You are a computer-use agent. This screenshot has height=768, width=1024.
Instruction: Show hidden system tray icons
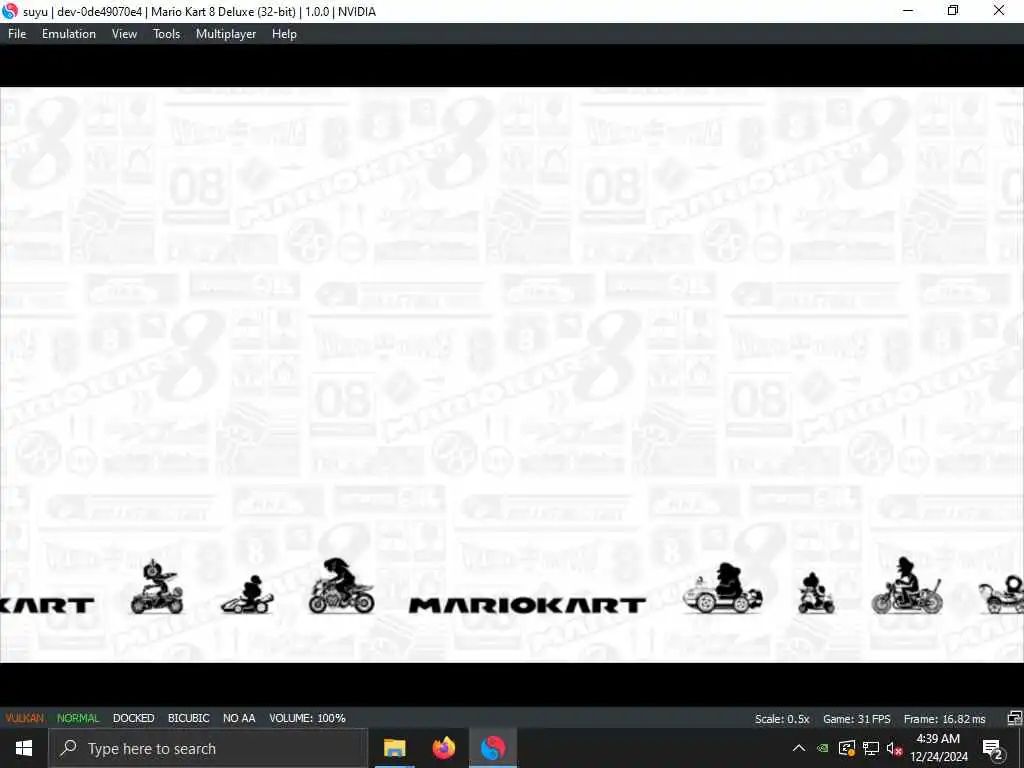coord(799,748)
